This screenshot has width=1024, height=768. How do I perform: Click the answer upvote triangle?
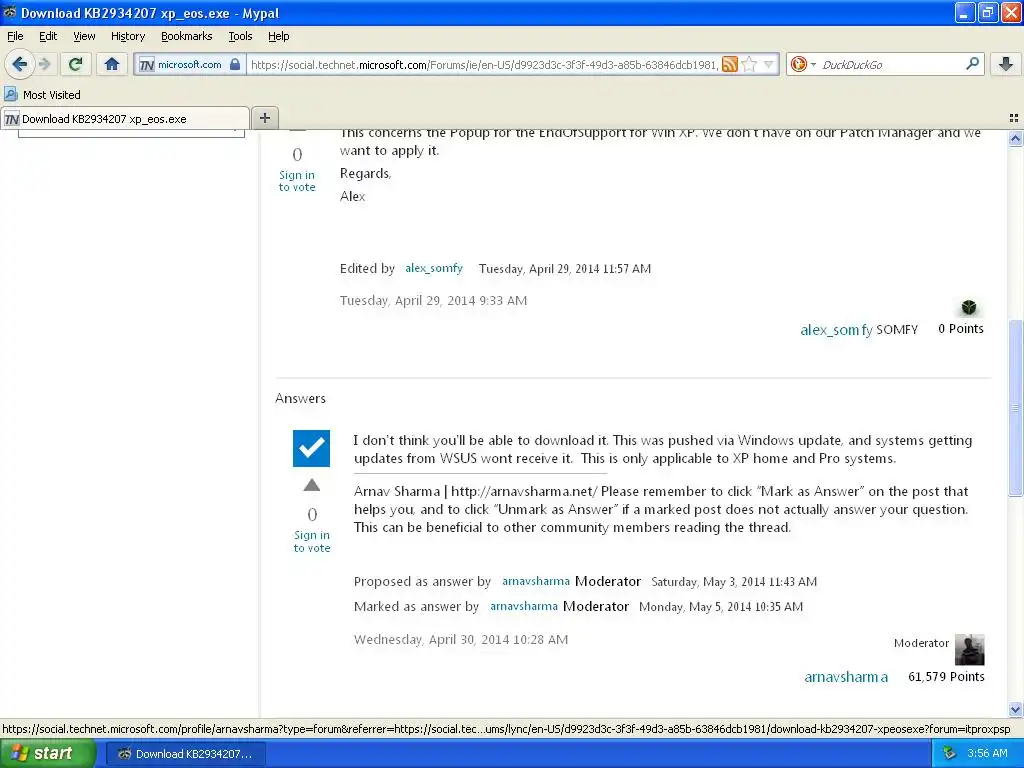[312, 485]
